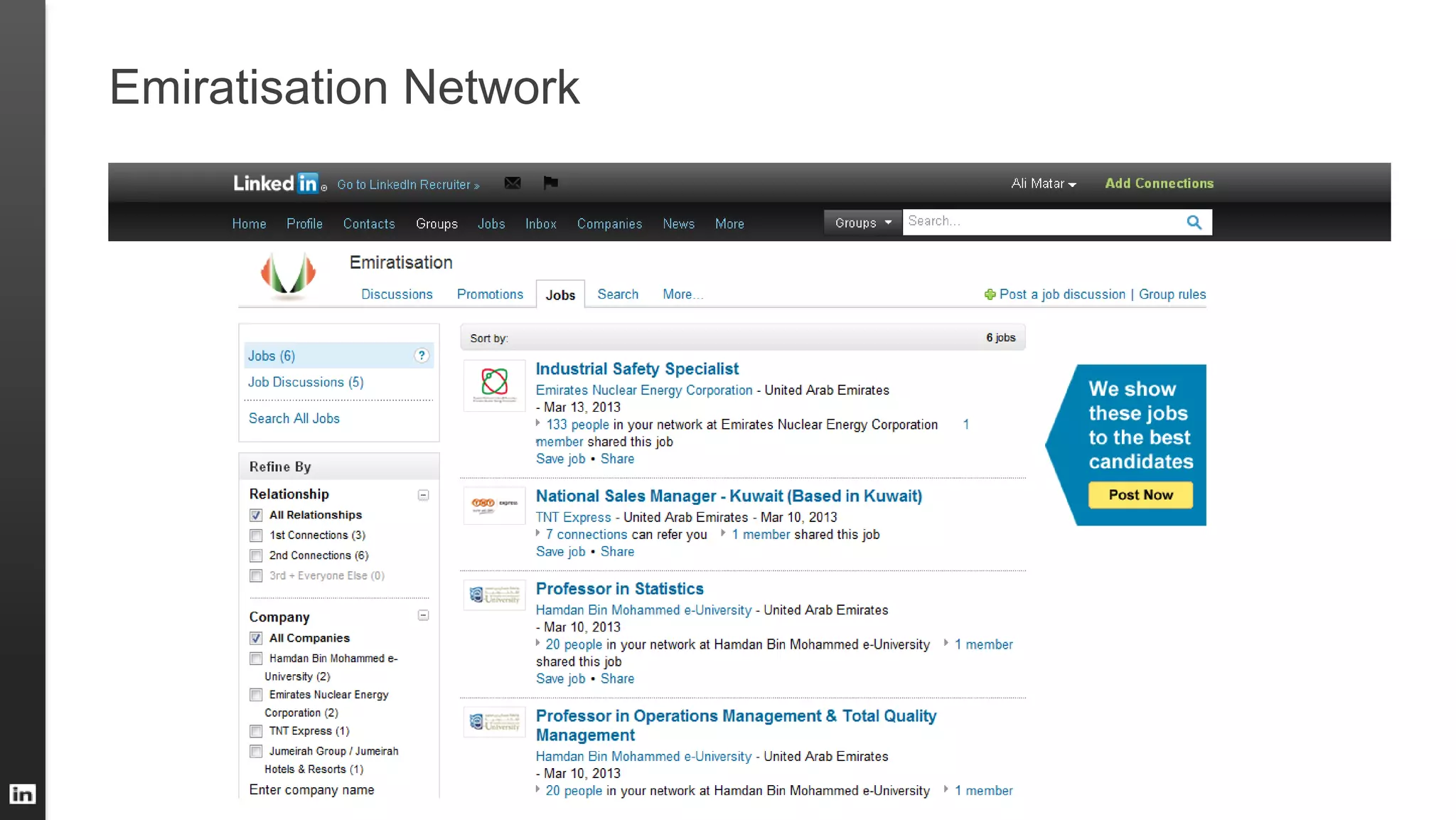Select the group Jobs tab
This screenshot has width=1456, height=820.
tap(560, 294)
